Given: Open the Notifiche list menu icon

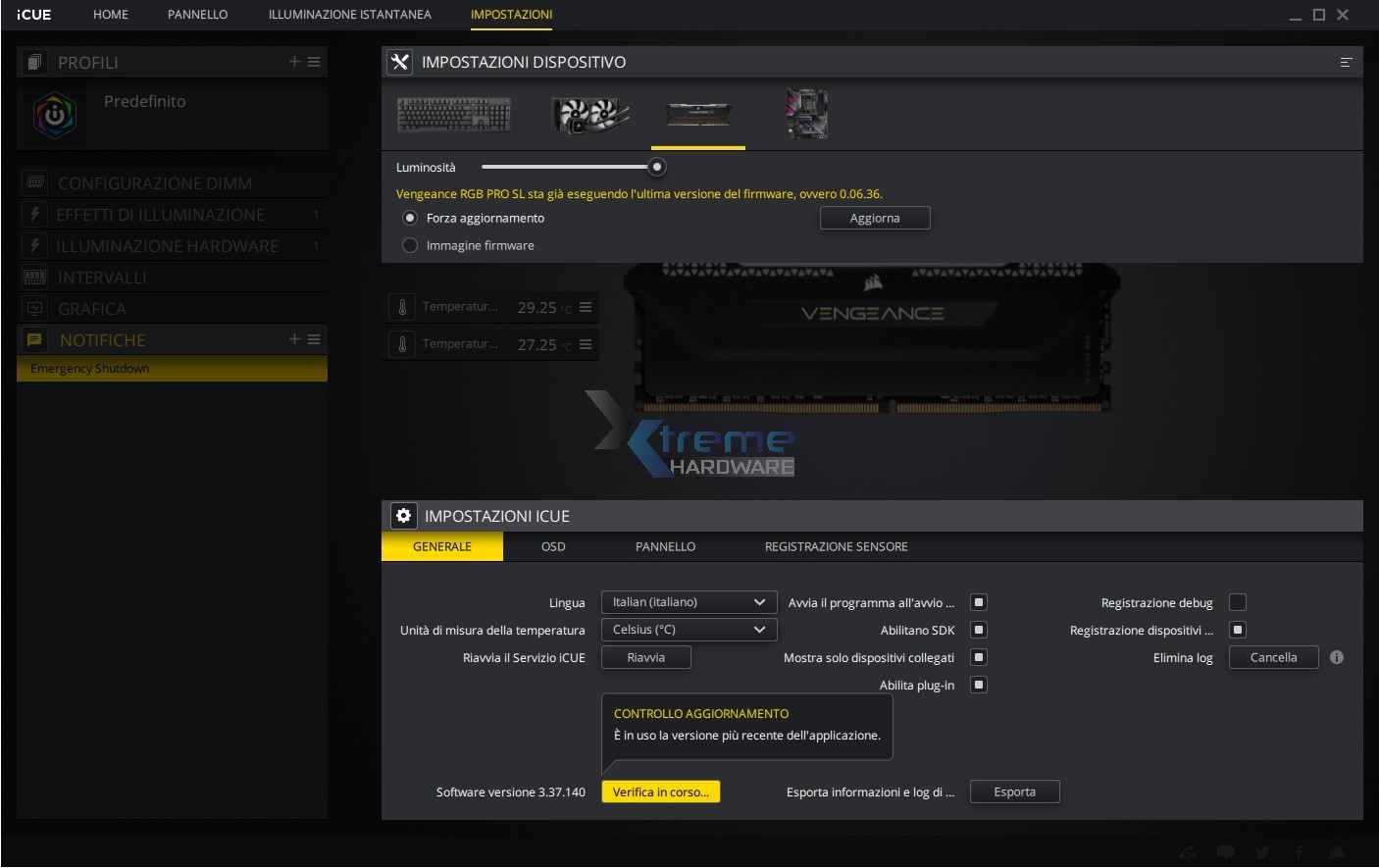Looking at the screenshot, I should [x=315, y=339].
